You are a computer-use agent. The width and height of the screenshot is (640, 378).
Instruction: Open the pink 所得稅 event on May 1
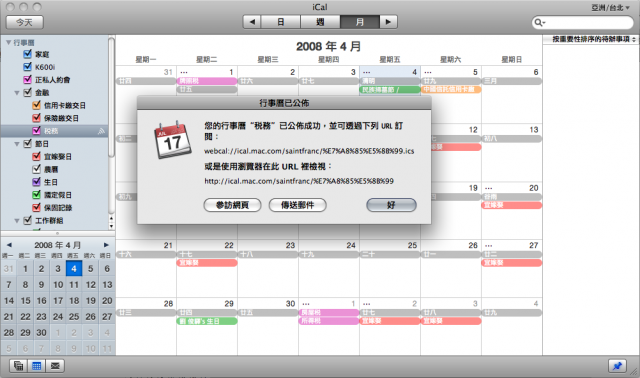pyautogui.click(x=329, y=321)
